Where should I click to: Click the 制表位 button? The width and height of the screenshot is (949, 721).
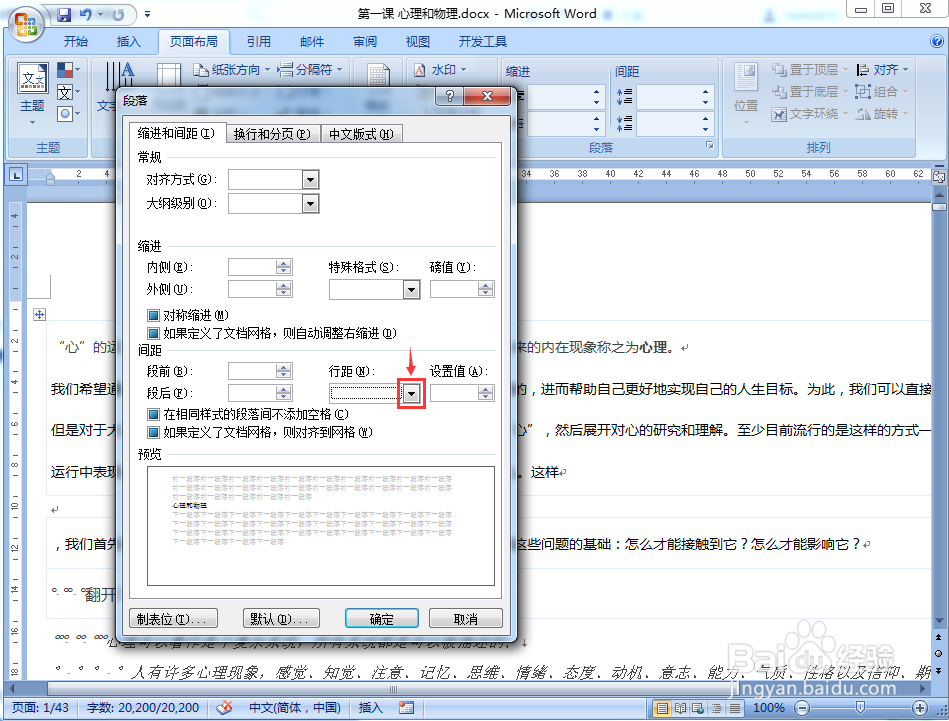click(173, 620)
